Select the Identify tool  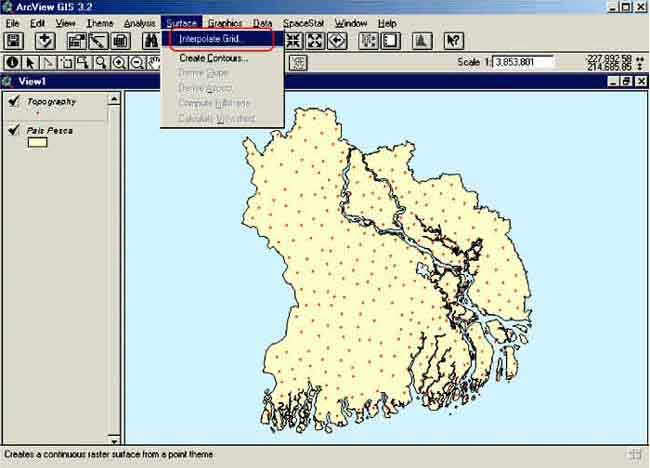pyautogui.click(x=12, y=62)
